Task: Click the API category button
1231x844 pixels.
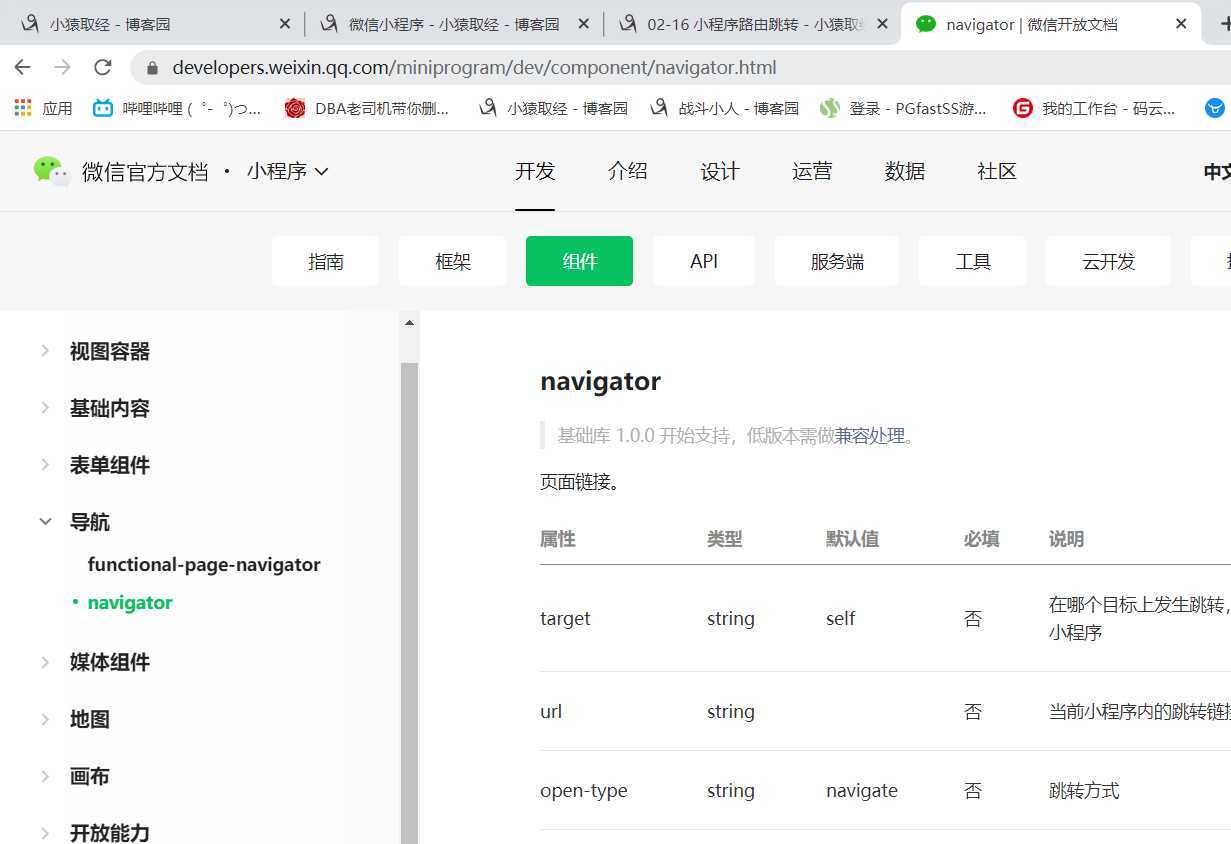Action: [704, 261]
